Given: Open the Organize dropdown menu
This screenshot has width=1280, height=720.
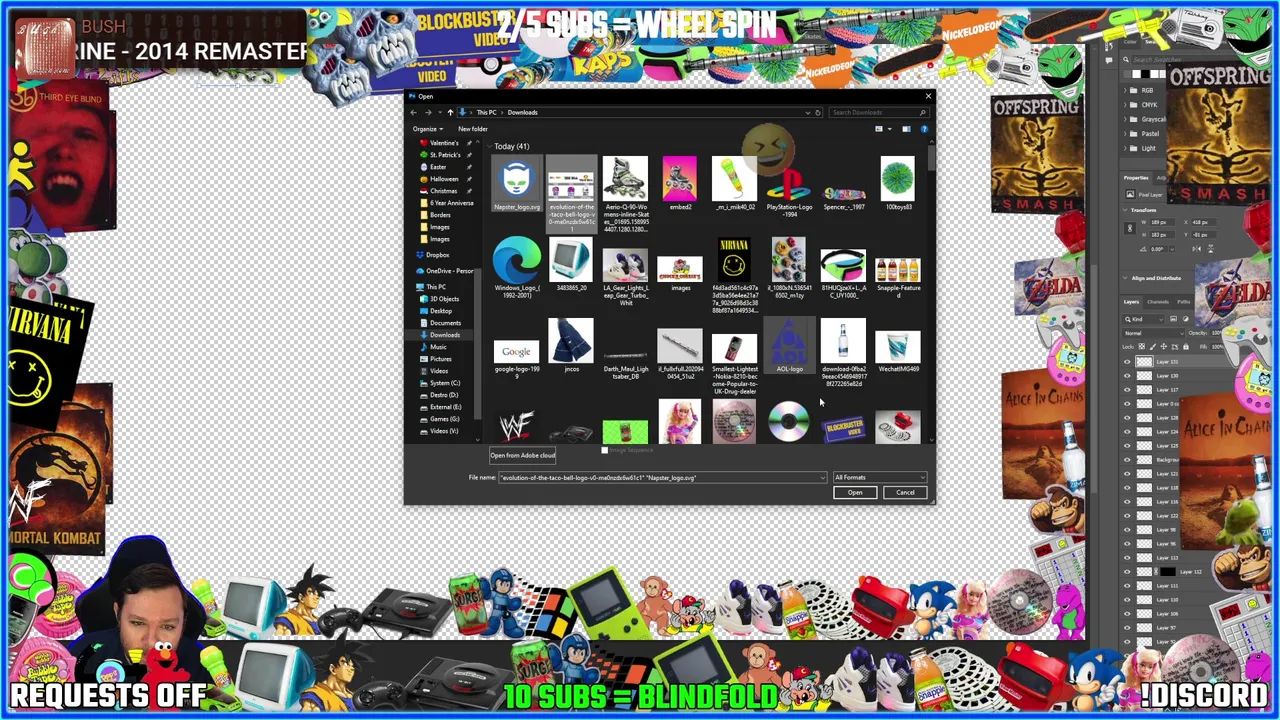Looking at the screenshot, I should click(x=427, y=129).
